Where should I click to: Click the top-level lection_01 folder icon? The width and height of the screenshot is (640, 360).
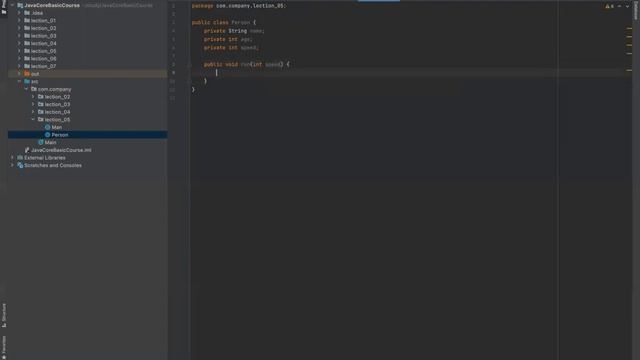click(x=27, y=20)
